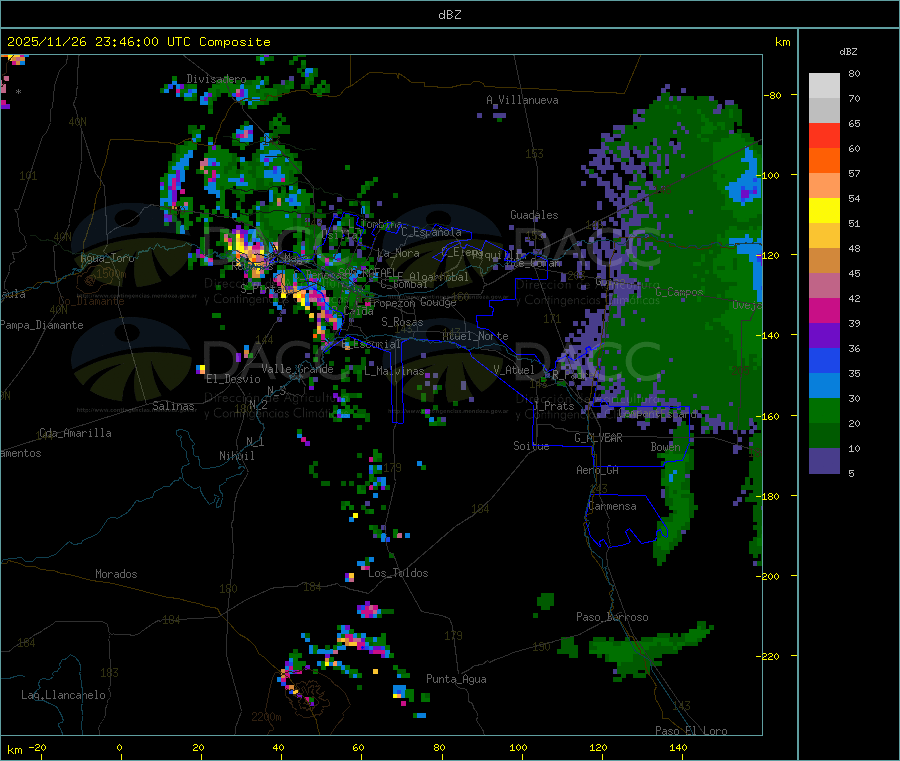The image size is (900, 761).
Task: Click the slate purple 5-10 dBZ swatch
Action: point(824,461)
